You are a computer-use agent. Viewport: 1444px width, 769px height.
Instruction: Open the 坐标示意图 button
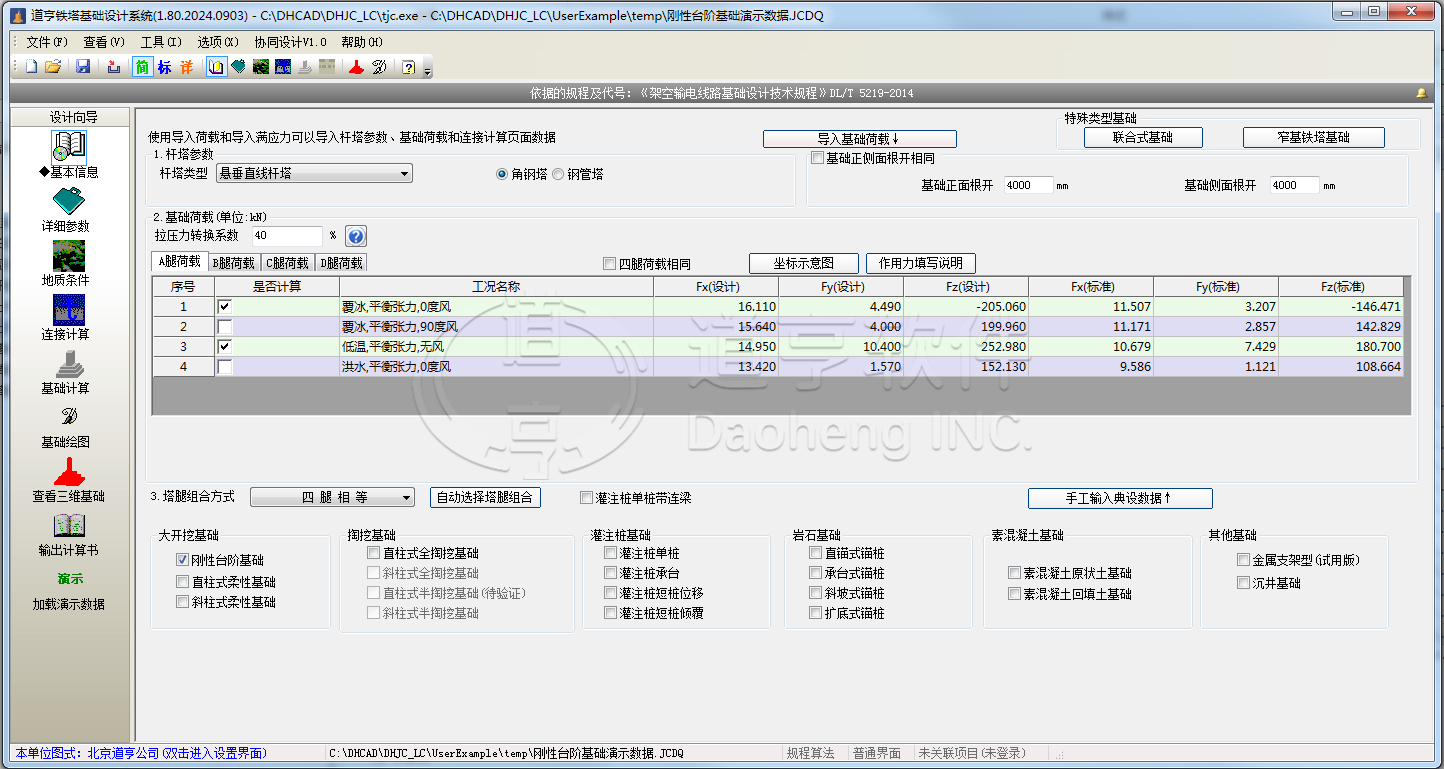tap(804, 263)
